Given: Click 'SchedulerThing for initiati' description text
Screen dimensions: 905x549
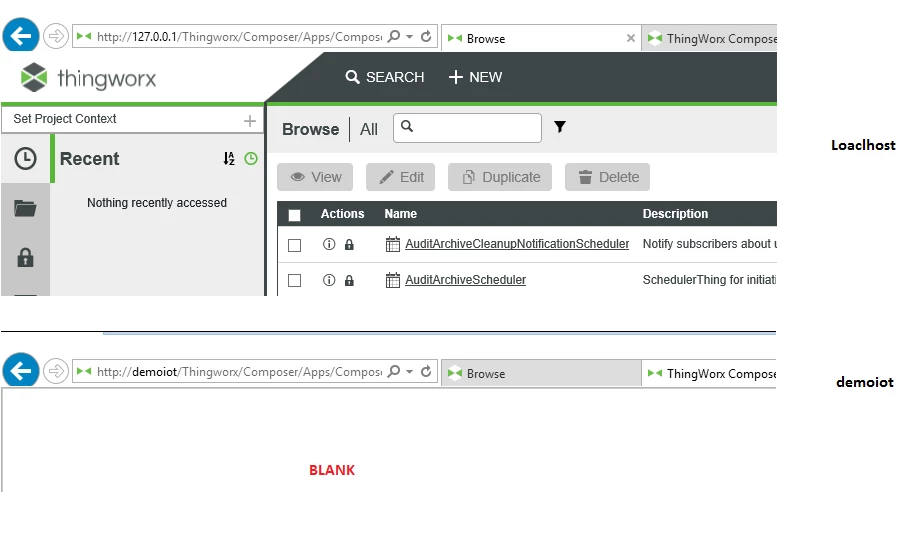Looking at the screenshot, I should (709, 279).
